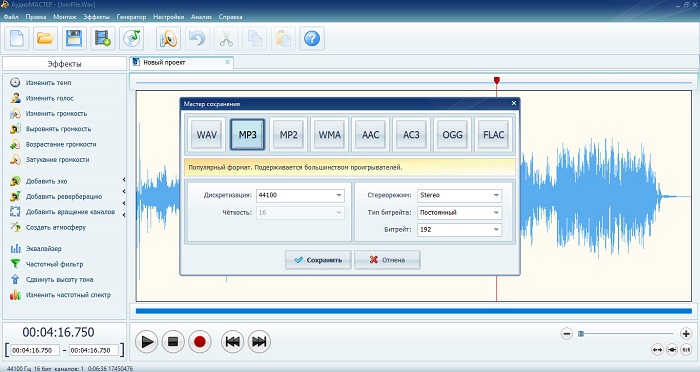
Task: Click the Сохранить button
Action: point(318,260)
